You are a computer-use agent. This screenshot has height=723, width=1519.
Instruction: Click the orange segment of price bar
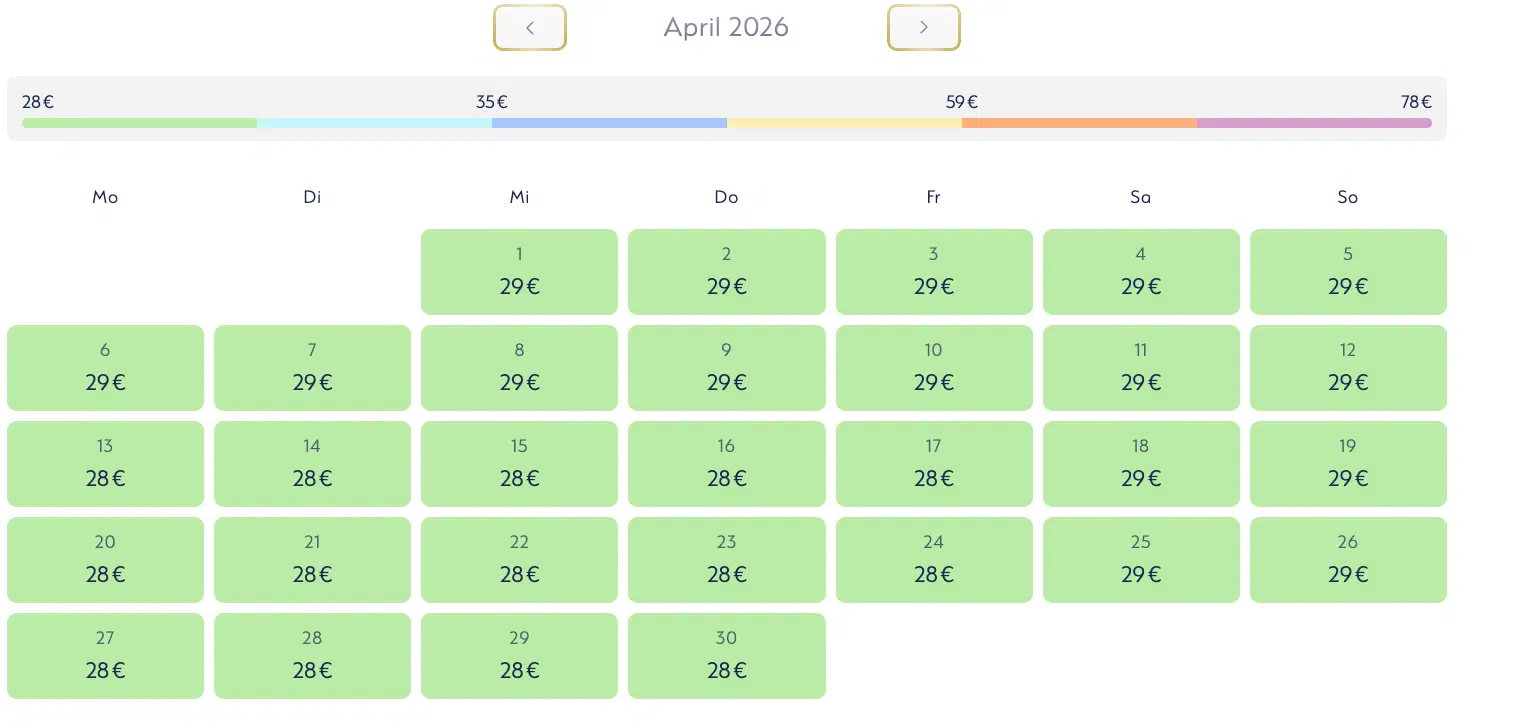(x=1079, y=123)
